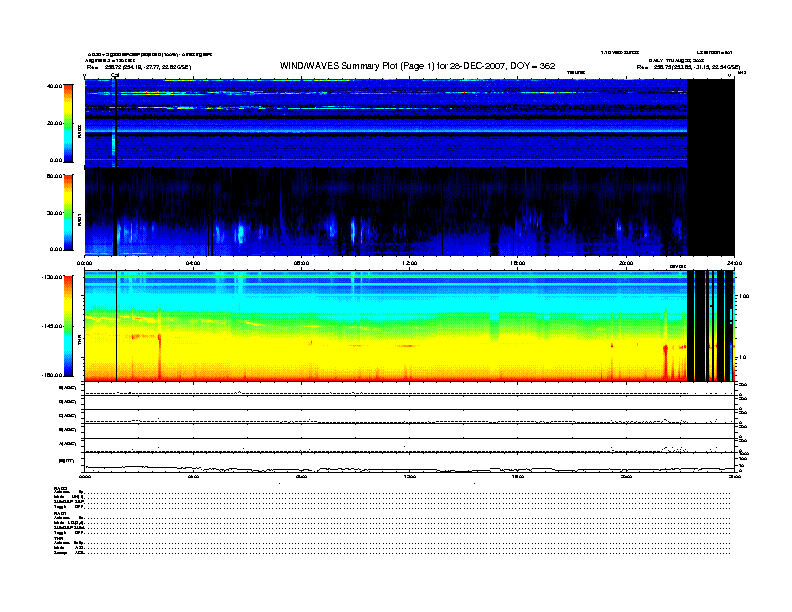This screenshot has height=612, width=792.
Task: Click the TNR status heading in bottom table
Action: [x=58, y=538]
